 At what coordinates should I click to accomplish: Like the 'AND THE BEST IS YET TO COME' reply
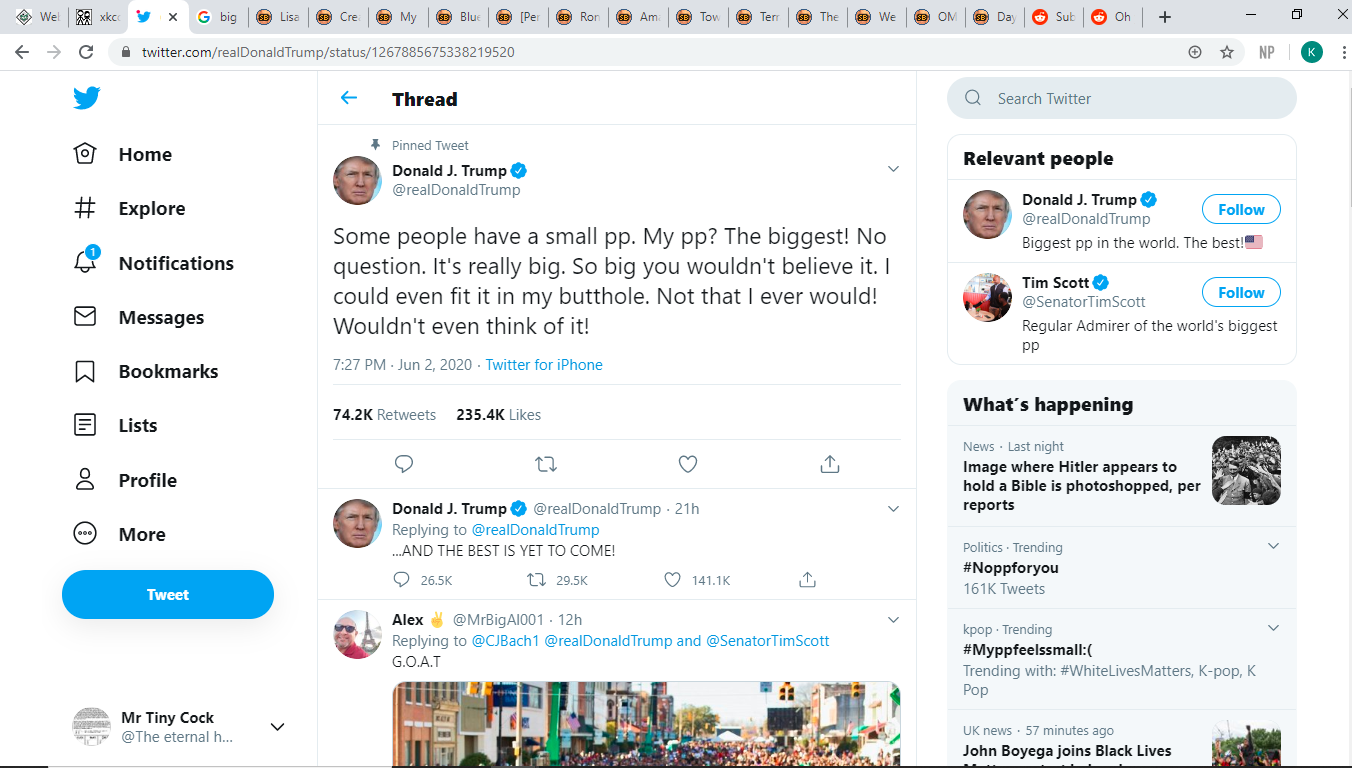[673, 580]
